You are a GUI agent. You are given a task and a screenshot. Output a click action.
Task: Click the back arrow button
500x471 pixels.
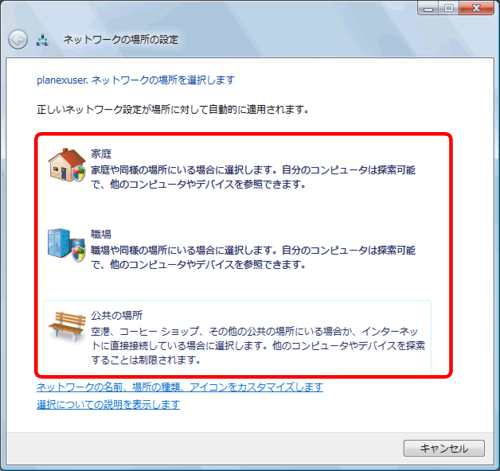click(18, 40)
